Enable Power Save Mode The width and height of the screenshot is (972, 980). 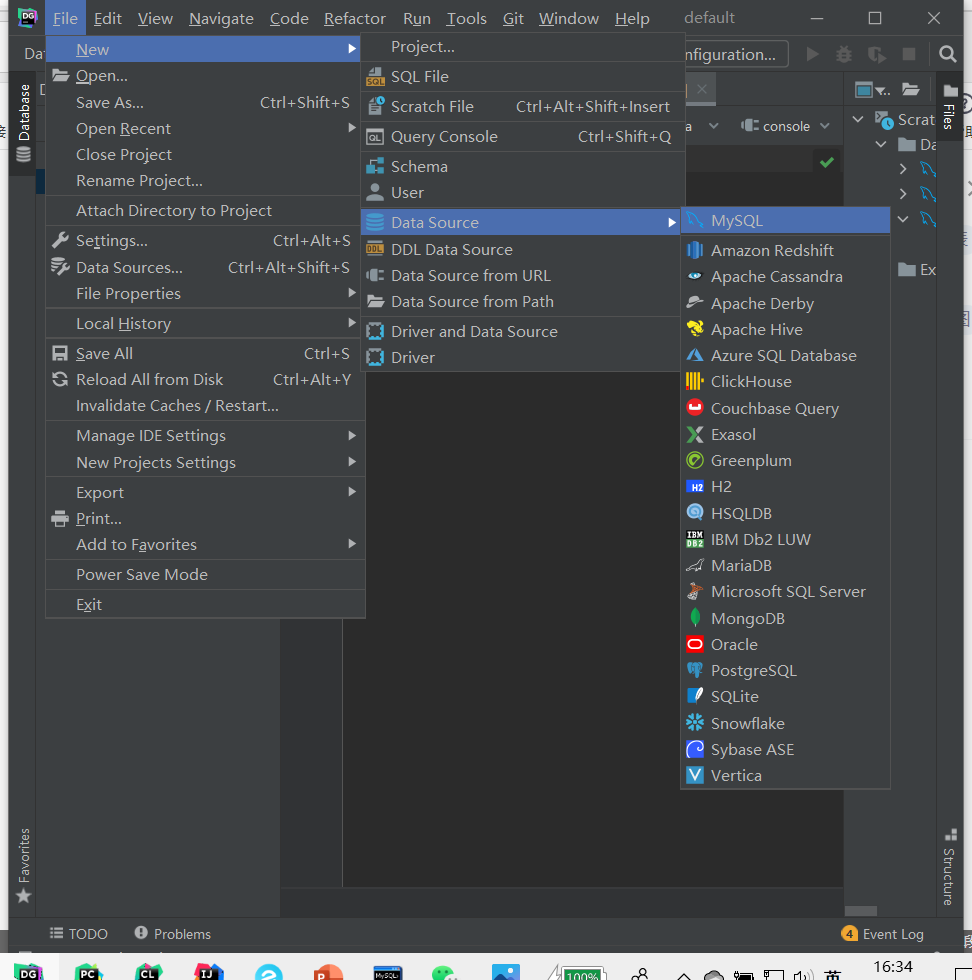[140, 574]
